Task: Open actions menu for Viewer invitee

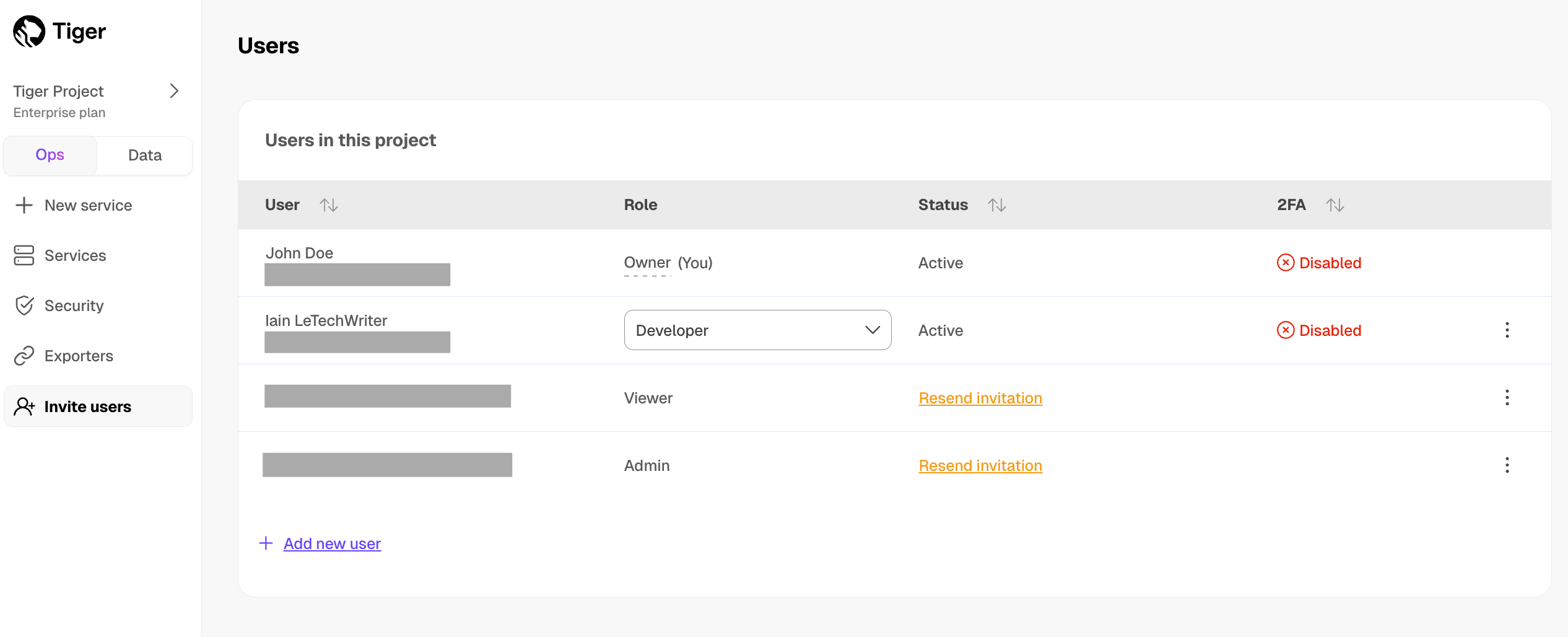Action: pos(1507,398)
